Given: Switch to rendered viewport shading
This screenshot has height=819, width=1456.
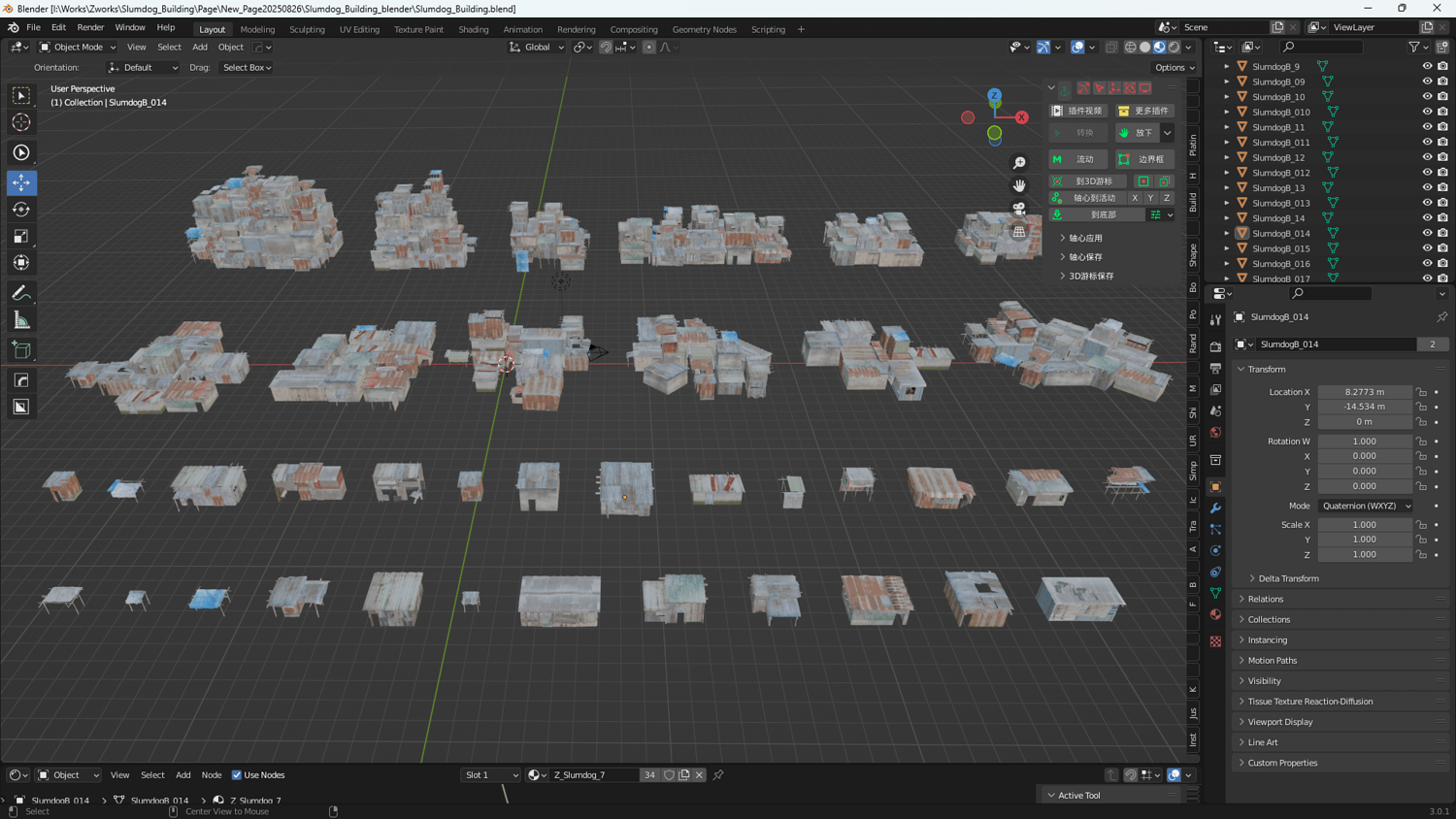Looking at the screenshot, I should [1175, 47].
